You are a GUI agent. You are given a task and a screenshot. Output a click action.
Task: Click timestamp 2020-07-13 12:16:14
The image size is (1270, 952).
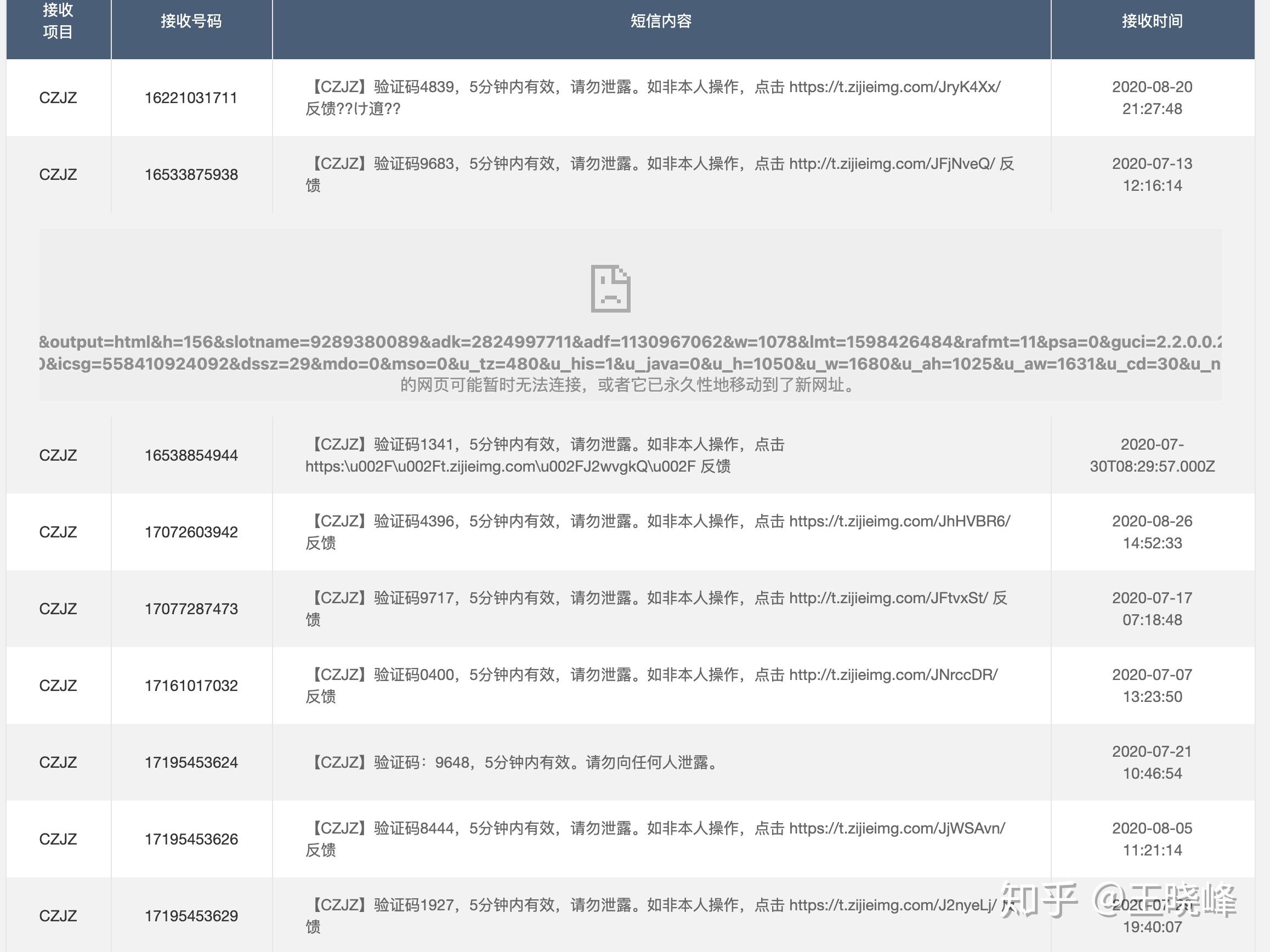pos(1152,174)
